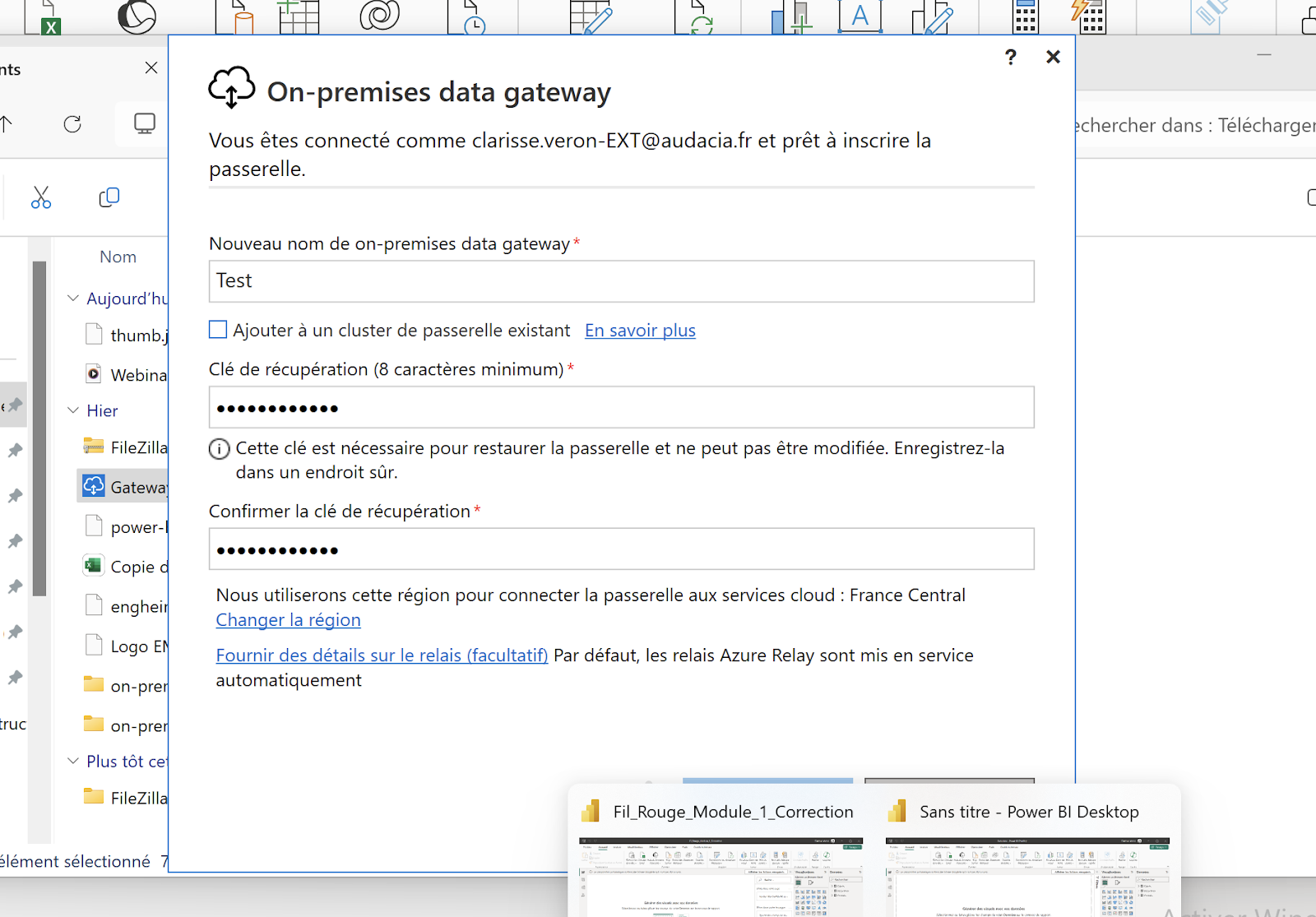Close the File Explorer tab with the X

(151, 68)
